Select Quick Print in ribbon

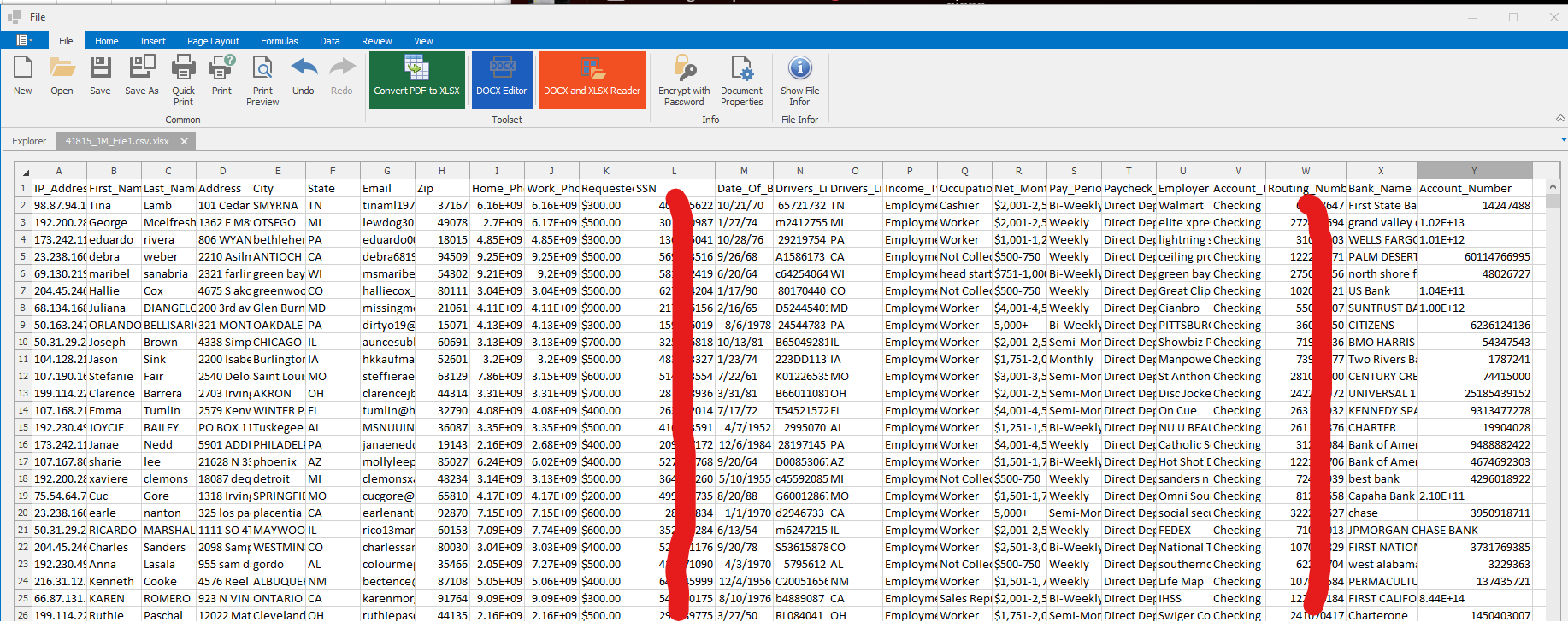pos(183,79)
